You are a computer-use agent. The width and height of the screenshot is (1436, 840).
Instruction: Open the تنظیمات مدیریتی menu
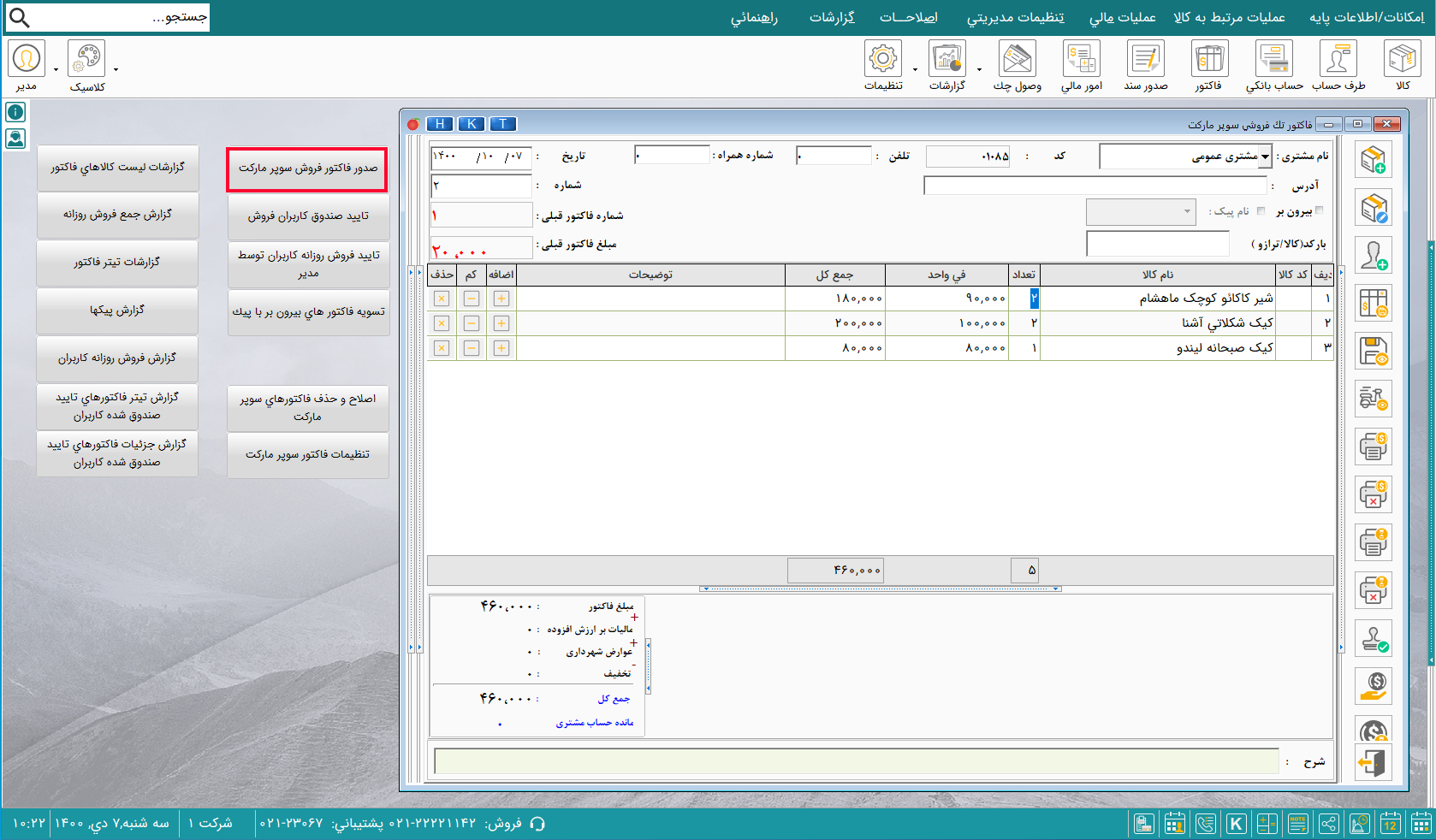point(1015,17)
